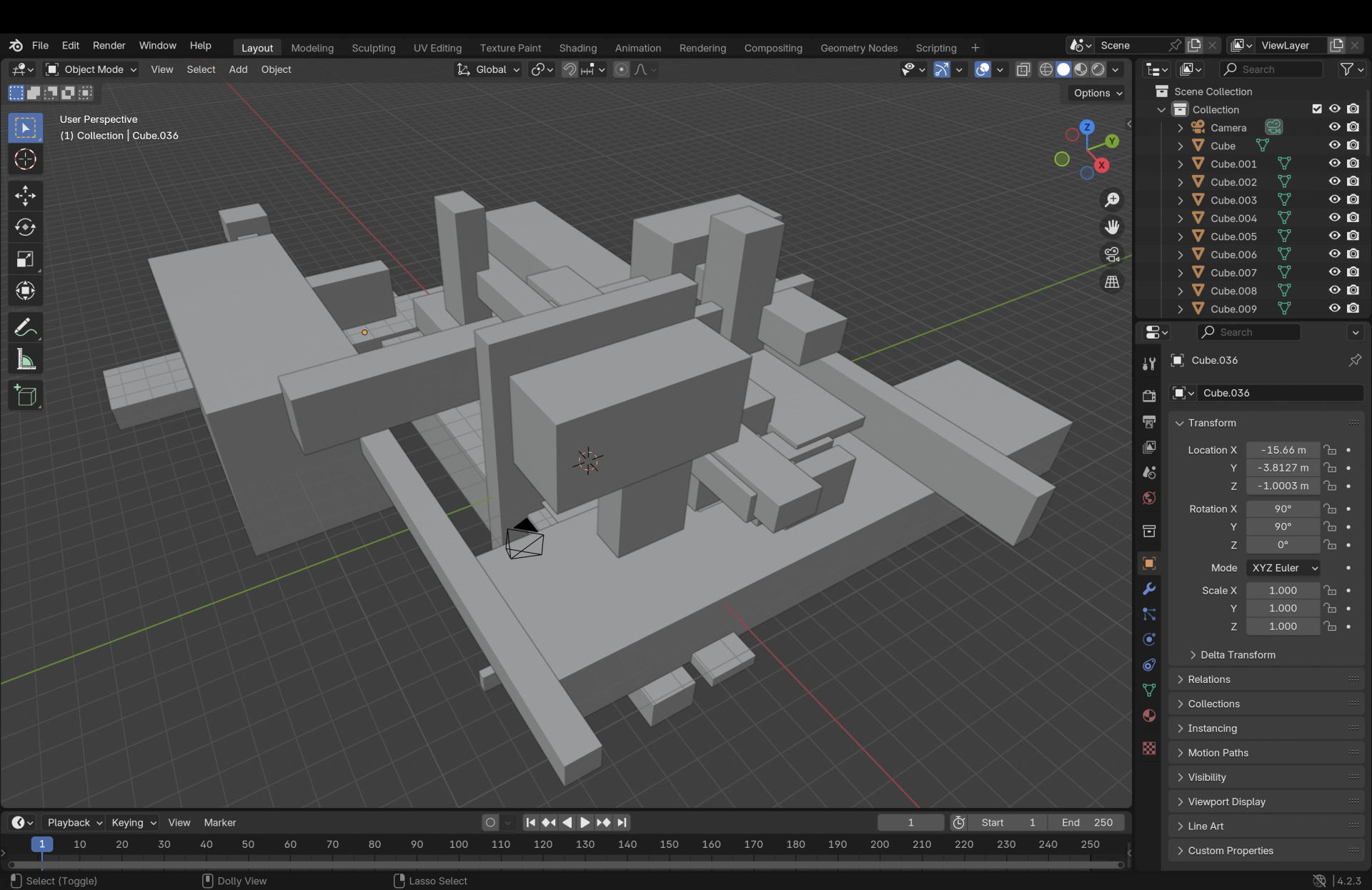Open the Modifiers properties tab

tap(1149, 589)
